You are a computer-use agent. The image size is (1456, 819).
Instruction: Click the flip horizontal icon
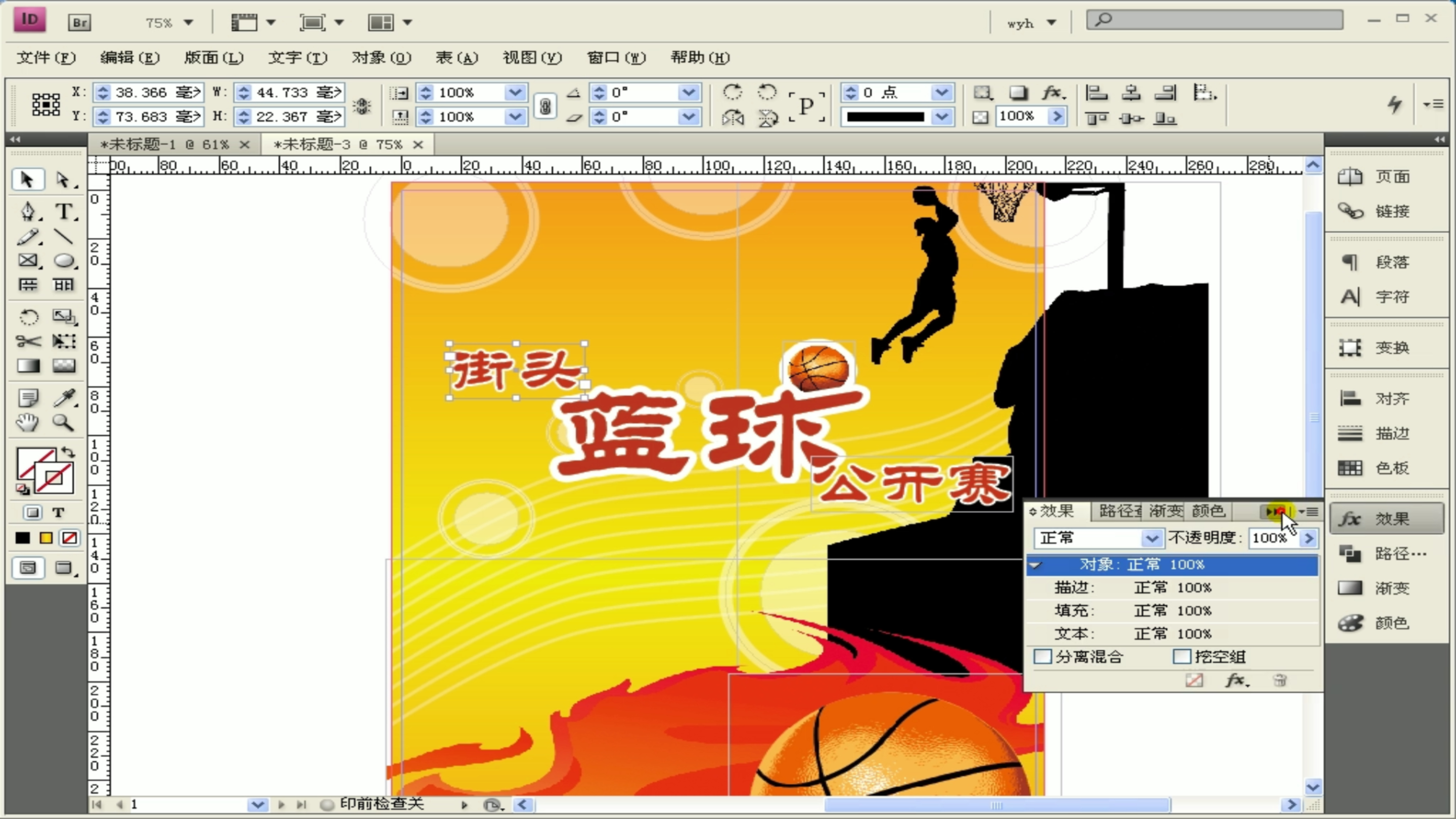click(x=733, y=118)
